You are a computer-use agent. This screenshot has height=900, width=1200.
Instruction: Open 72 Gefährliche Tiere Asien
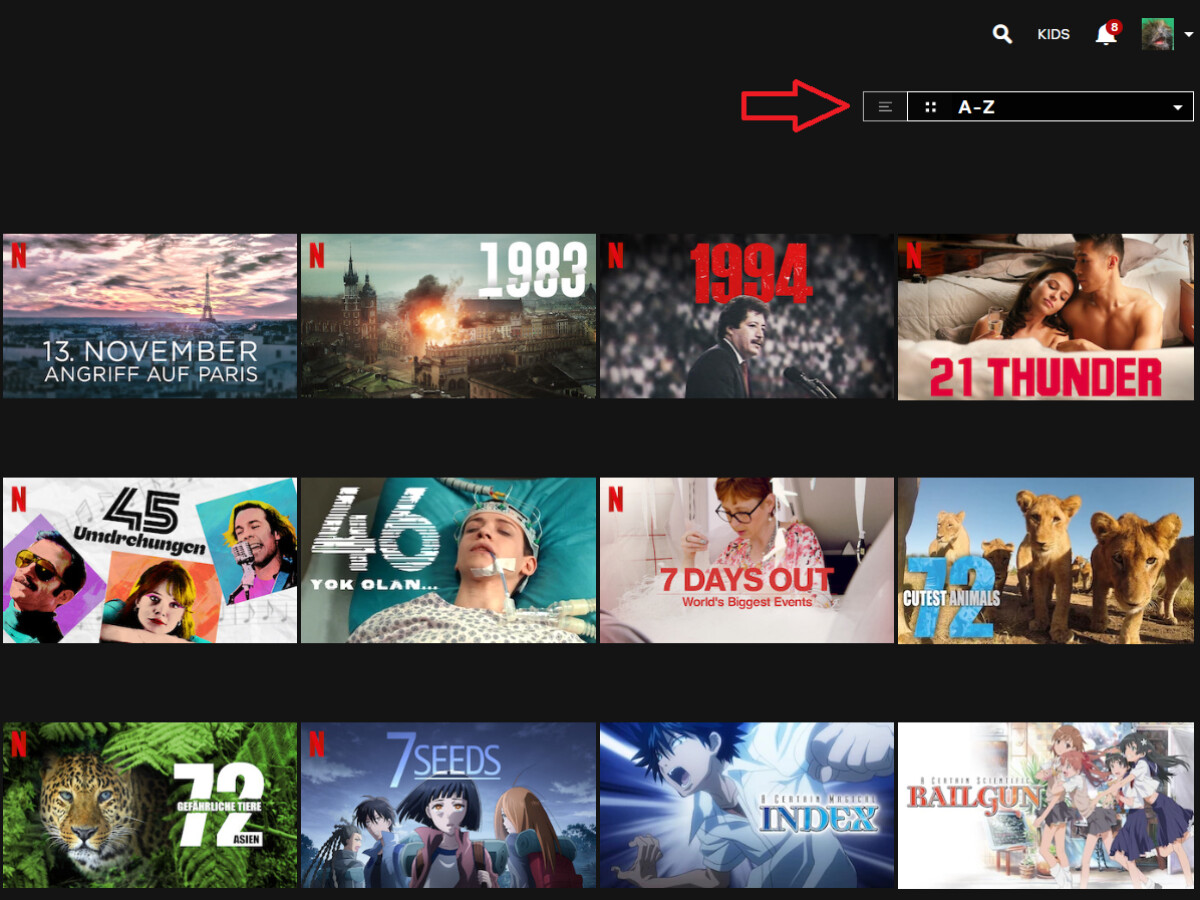pyautogui.click(x=150, y=805)
